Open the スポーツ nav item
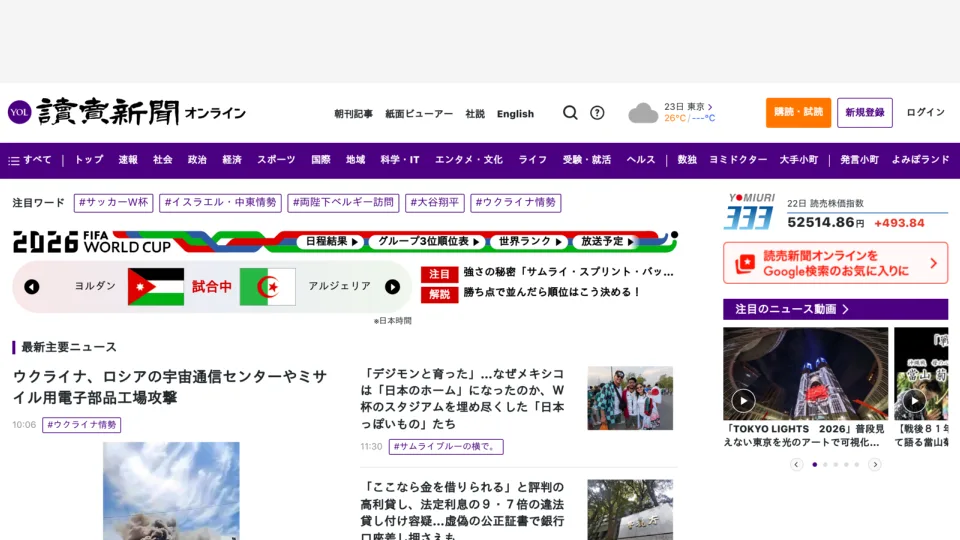This screenshot has height=540, width=960. (x=276, y=160)
